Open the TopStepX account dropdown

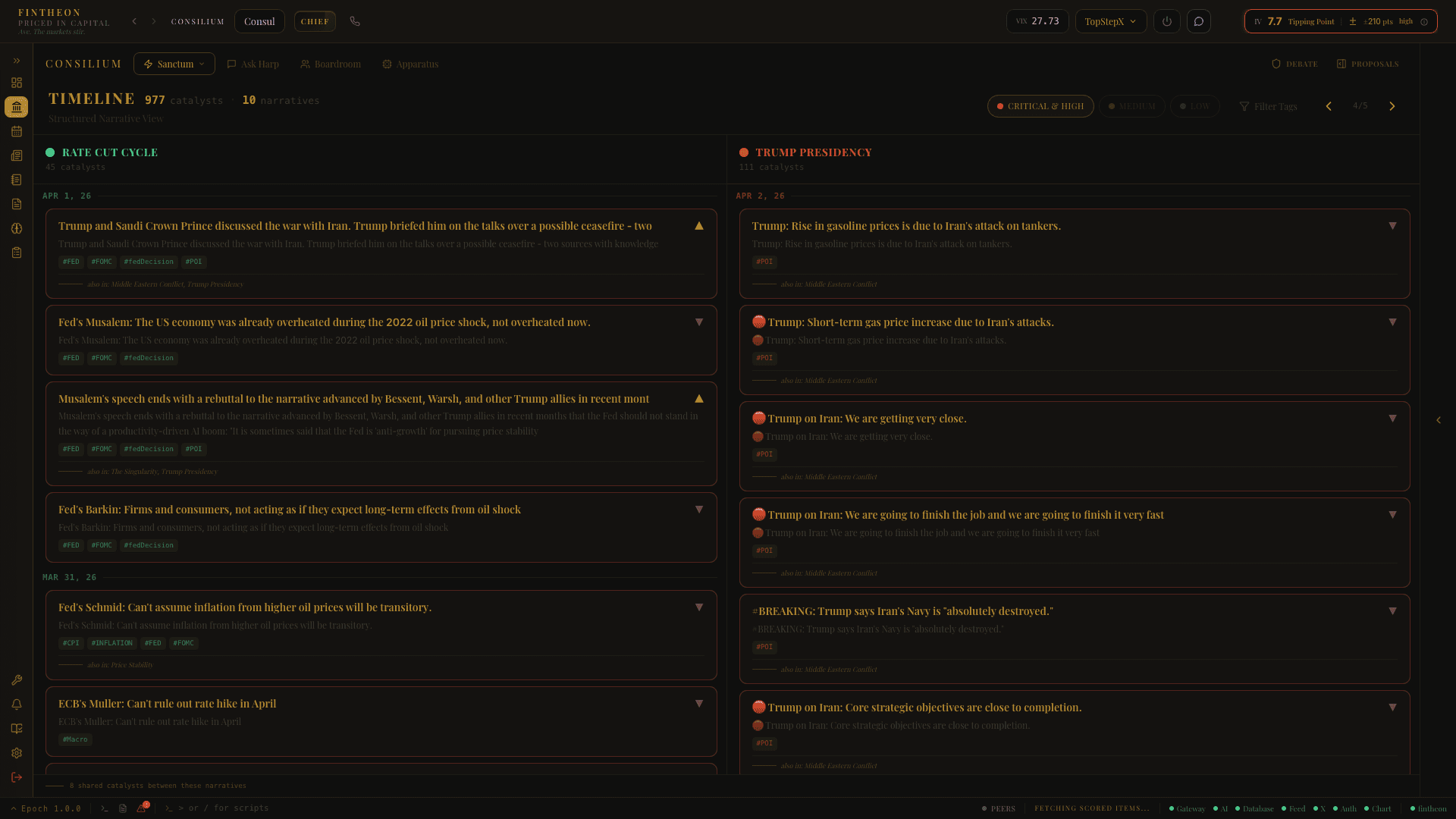[1110, 21]
